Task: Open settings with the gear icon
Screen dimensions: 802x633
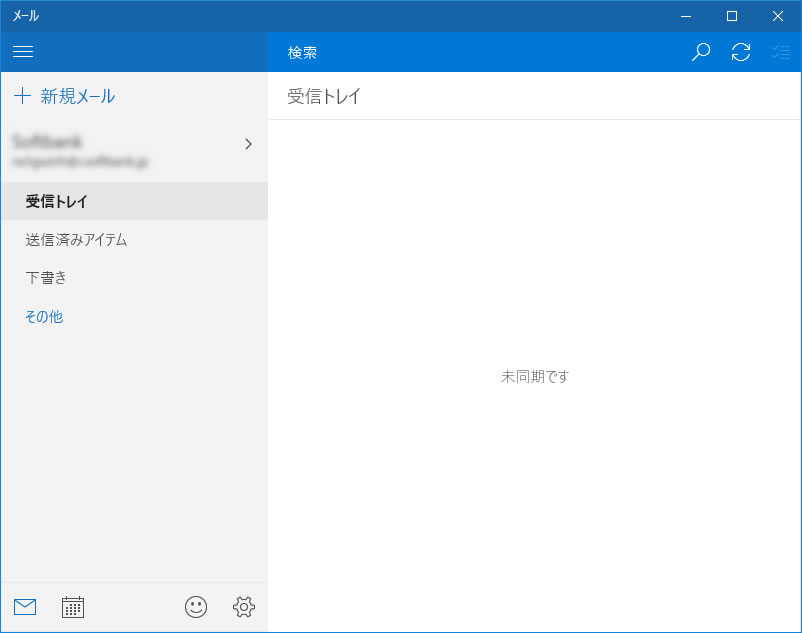Action: pos(244,607)
